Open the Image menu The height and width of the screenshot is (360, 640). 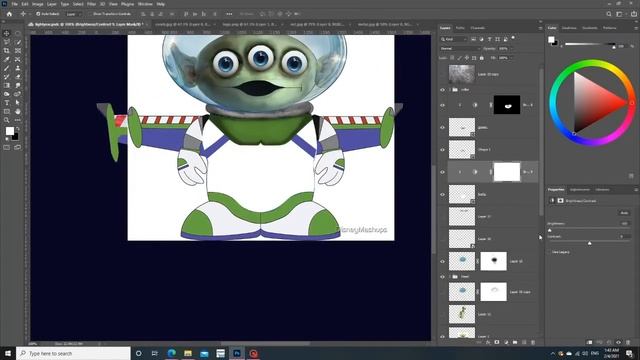38,4
